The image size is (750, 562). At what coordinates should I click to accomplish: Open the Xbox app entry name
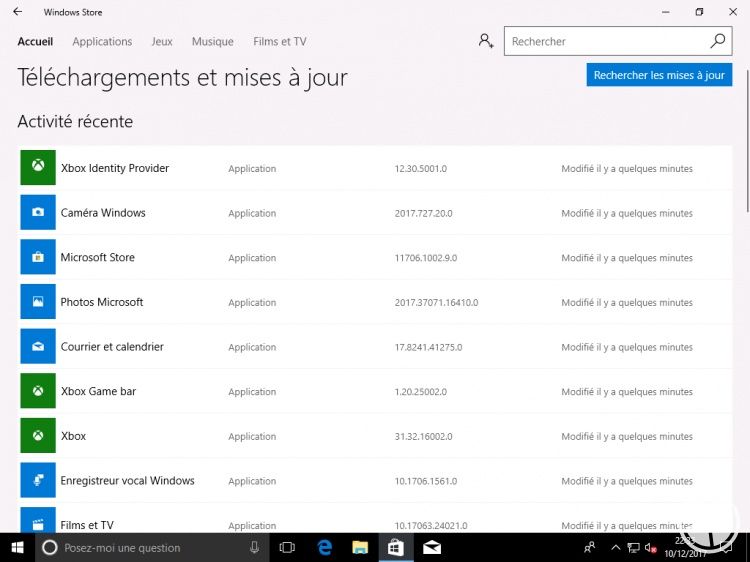[73, 436]
